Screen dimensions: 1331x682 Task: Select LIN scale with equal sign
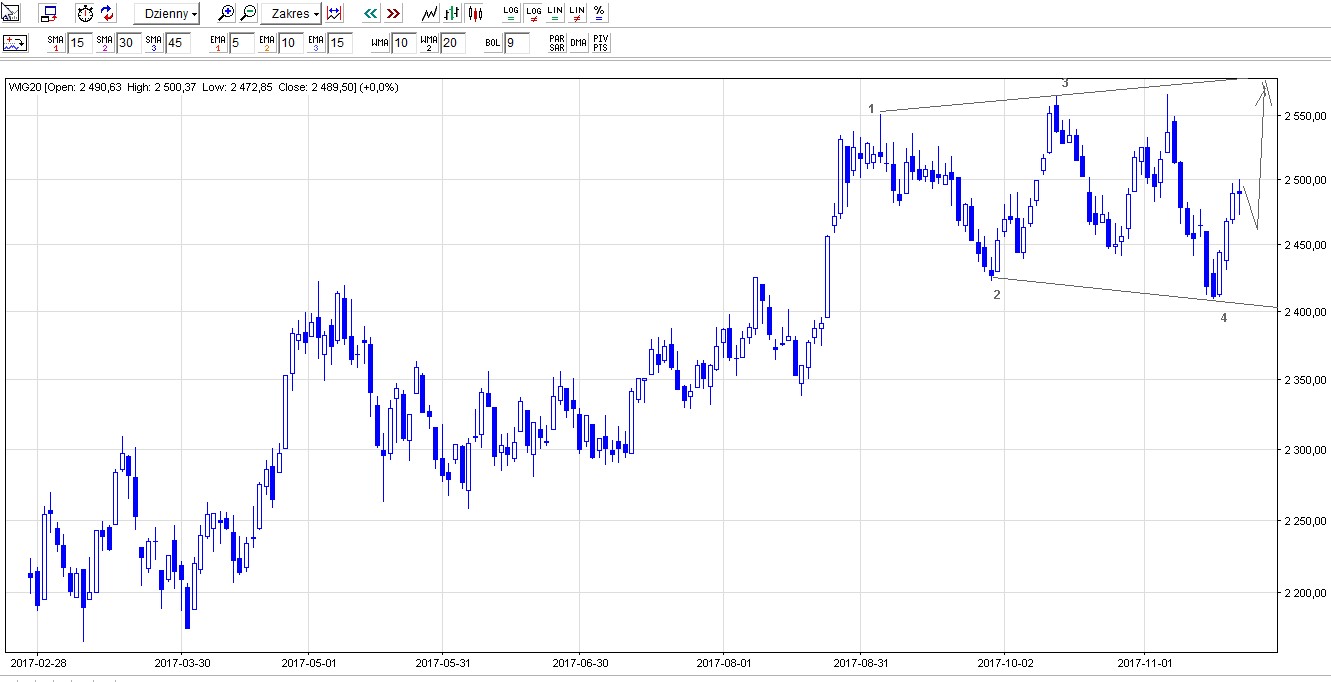[x=555, y=14]
